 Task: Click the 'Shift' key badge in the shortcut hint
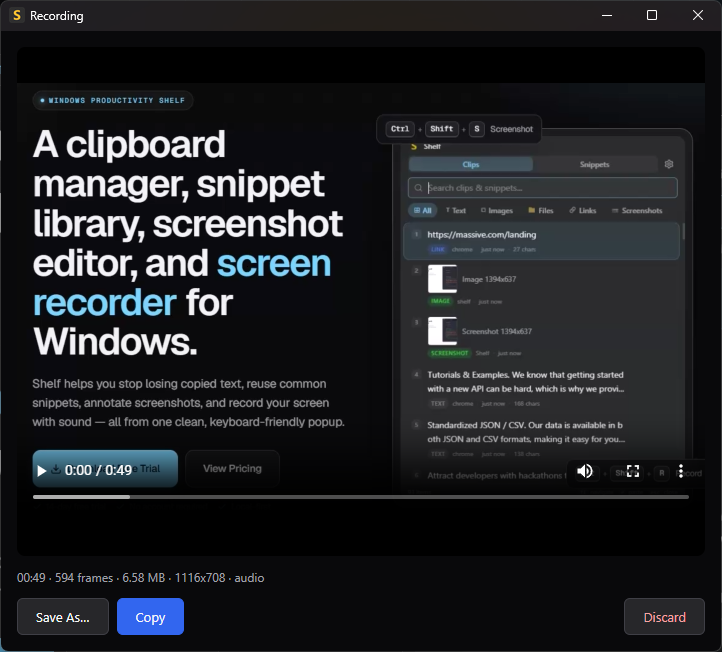click(442, 129)
